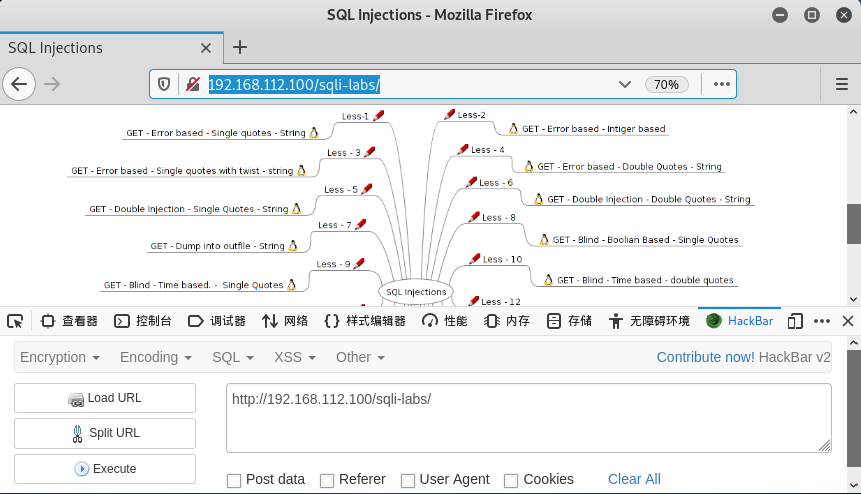Enable the Referer checkbox
Screen dimensions: 861x494
coord(327,481)
